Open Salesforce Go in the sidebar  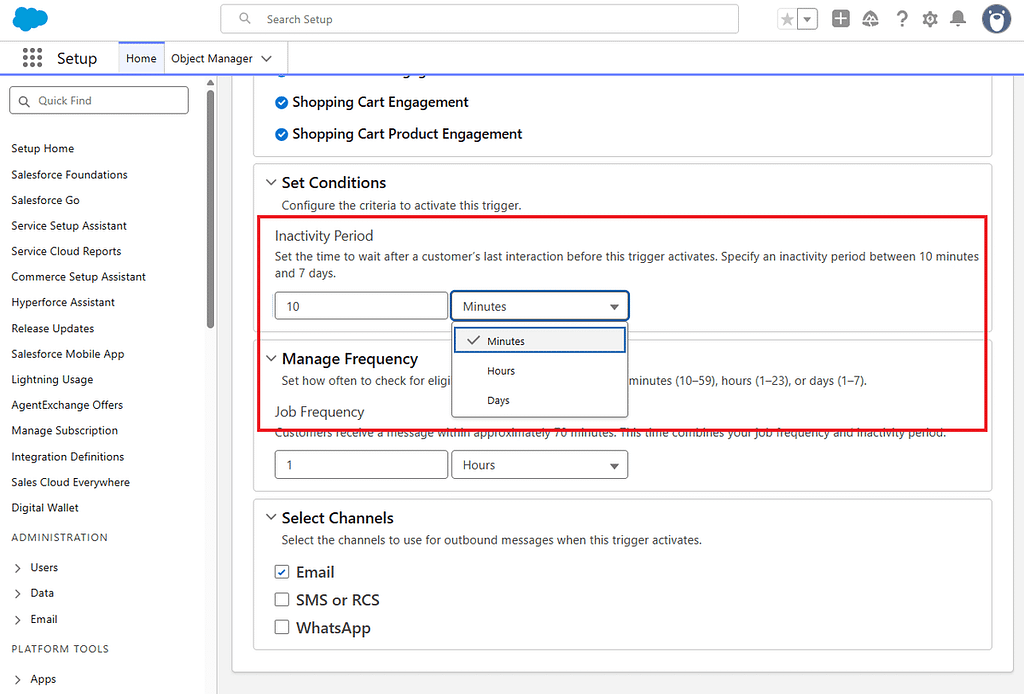[x=45, y=200]
